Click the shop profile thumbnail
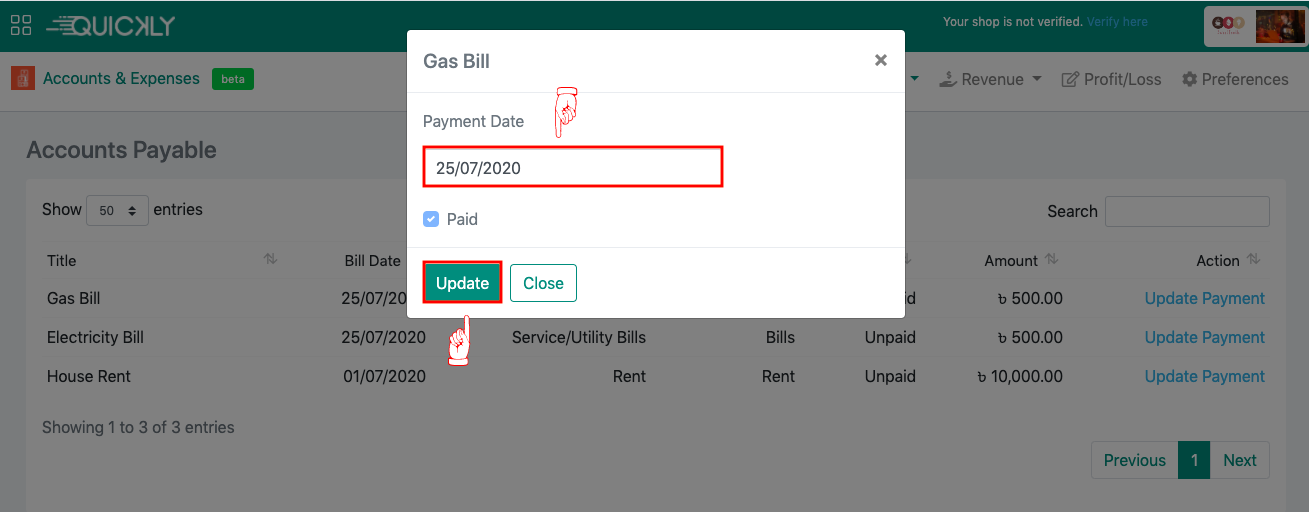The width and height of the screenshot is (1309, 512). (x=1254, y=26)
